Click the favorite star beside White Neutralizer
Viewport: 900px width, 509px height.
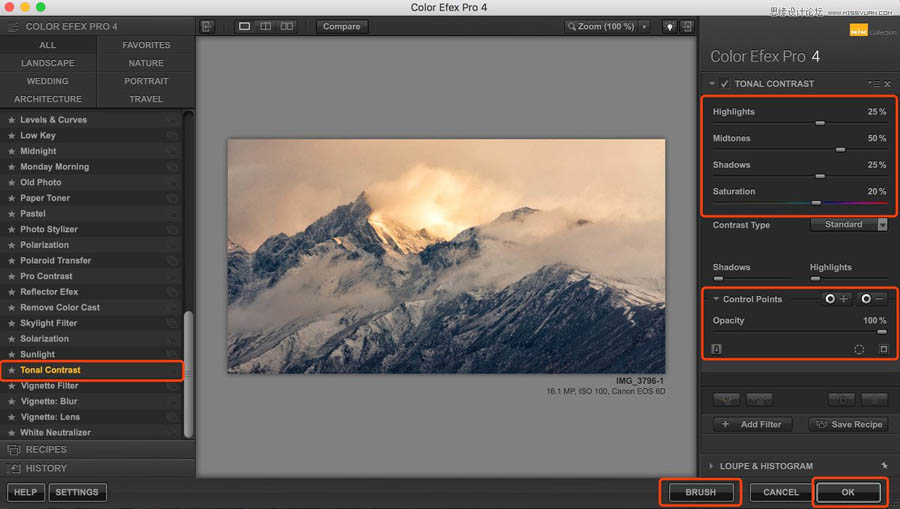[11, 433]
